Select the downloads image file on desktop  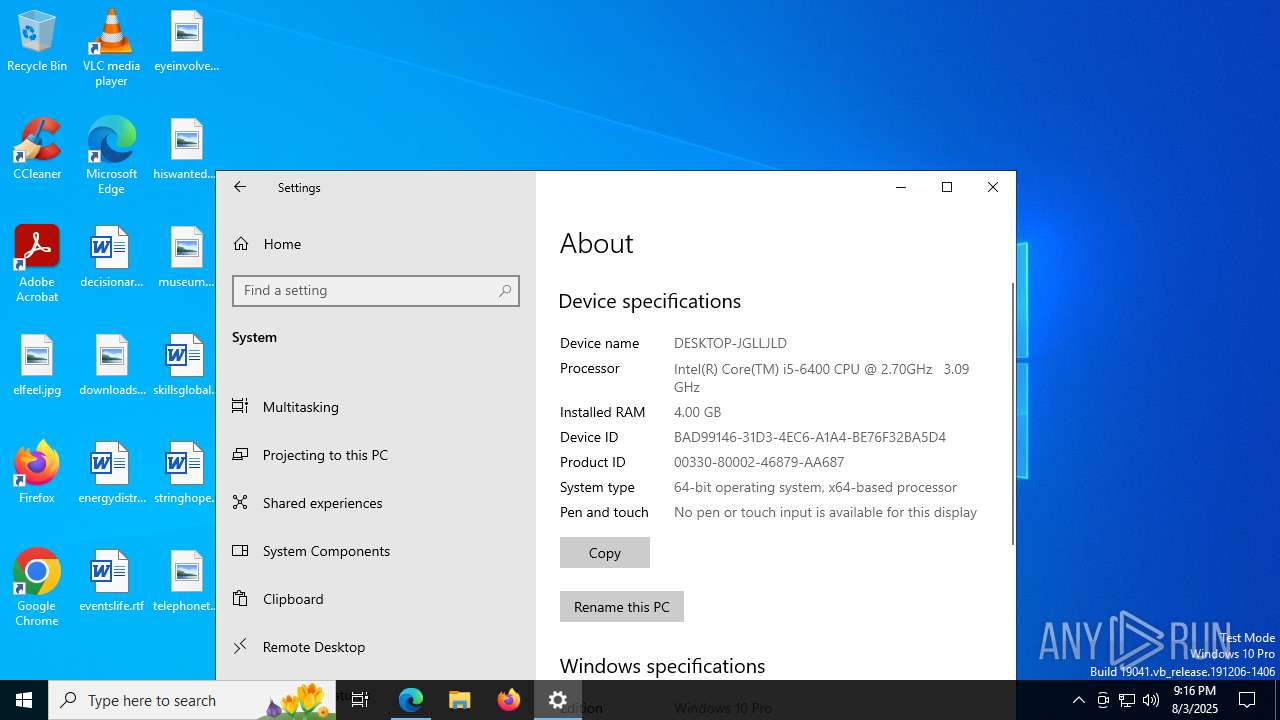[x=111, y=365]
